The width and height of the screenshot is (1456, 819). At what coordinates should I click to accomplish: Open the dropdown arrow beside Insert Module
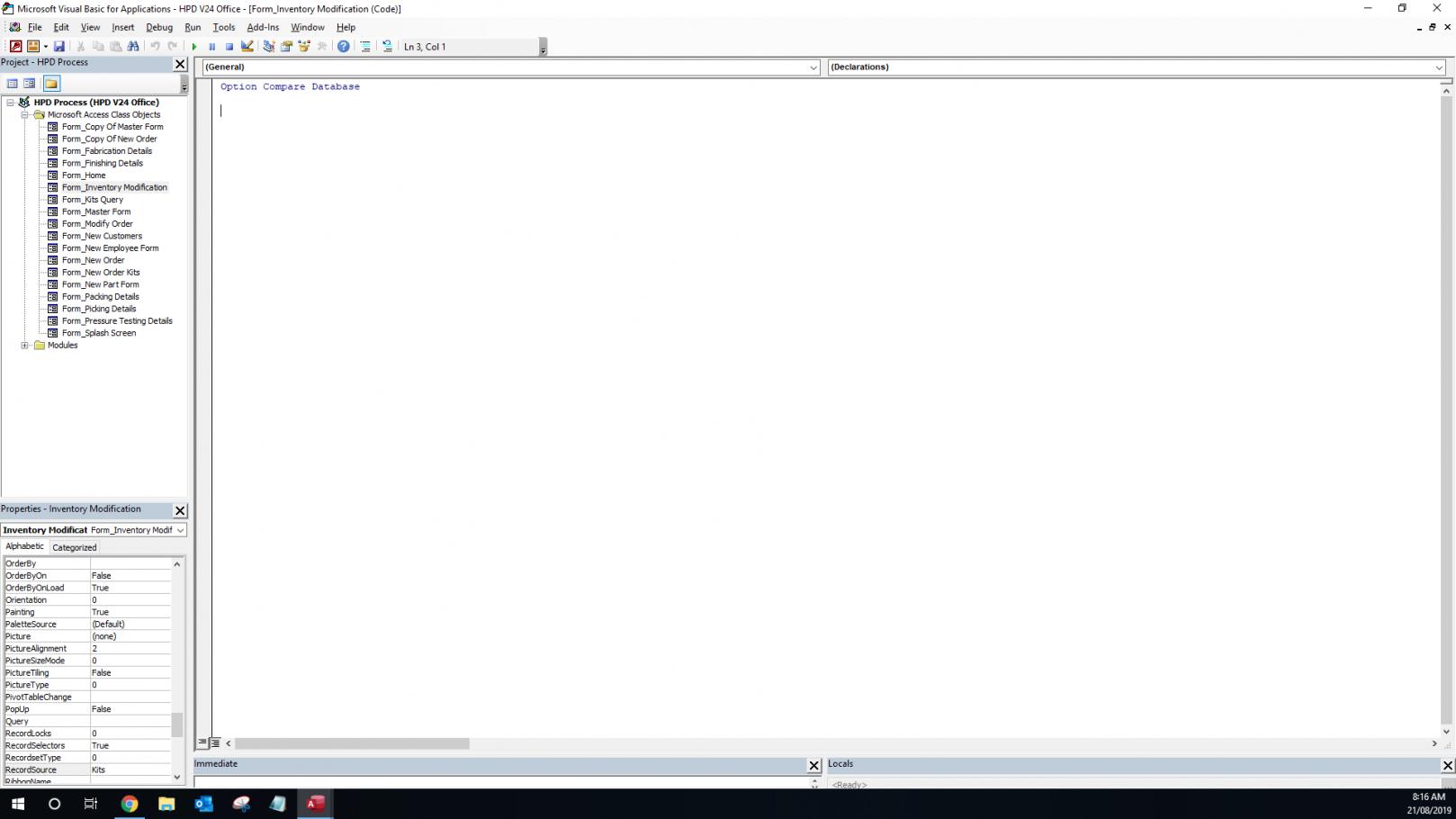tap(45, 47)
